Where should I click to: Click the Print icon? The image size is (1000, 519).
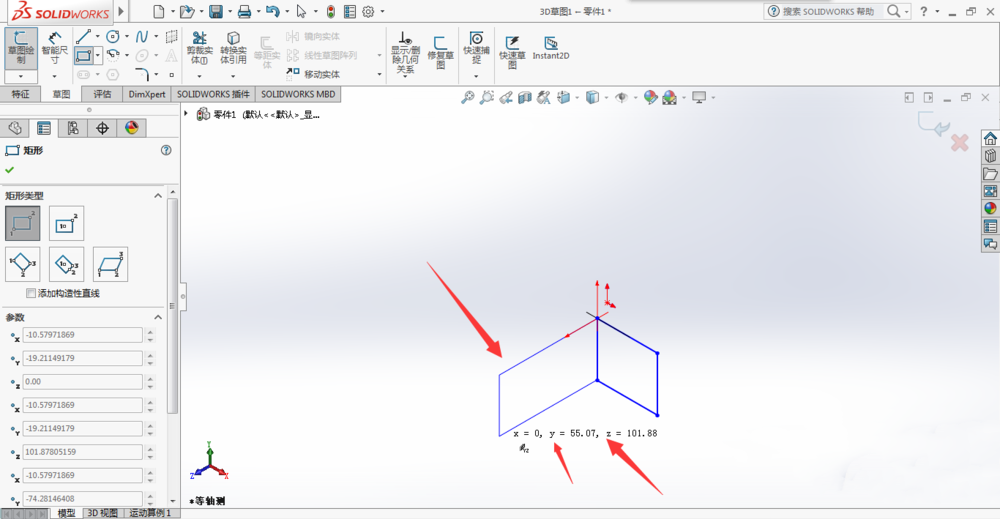pos(244,11)
